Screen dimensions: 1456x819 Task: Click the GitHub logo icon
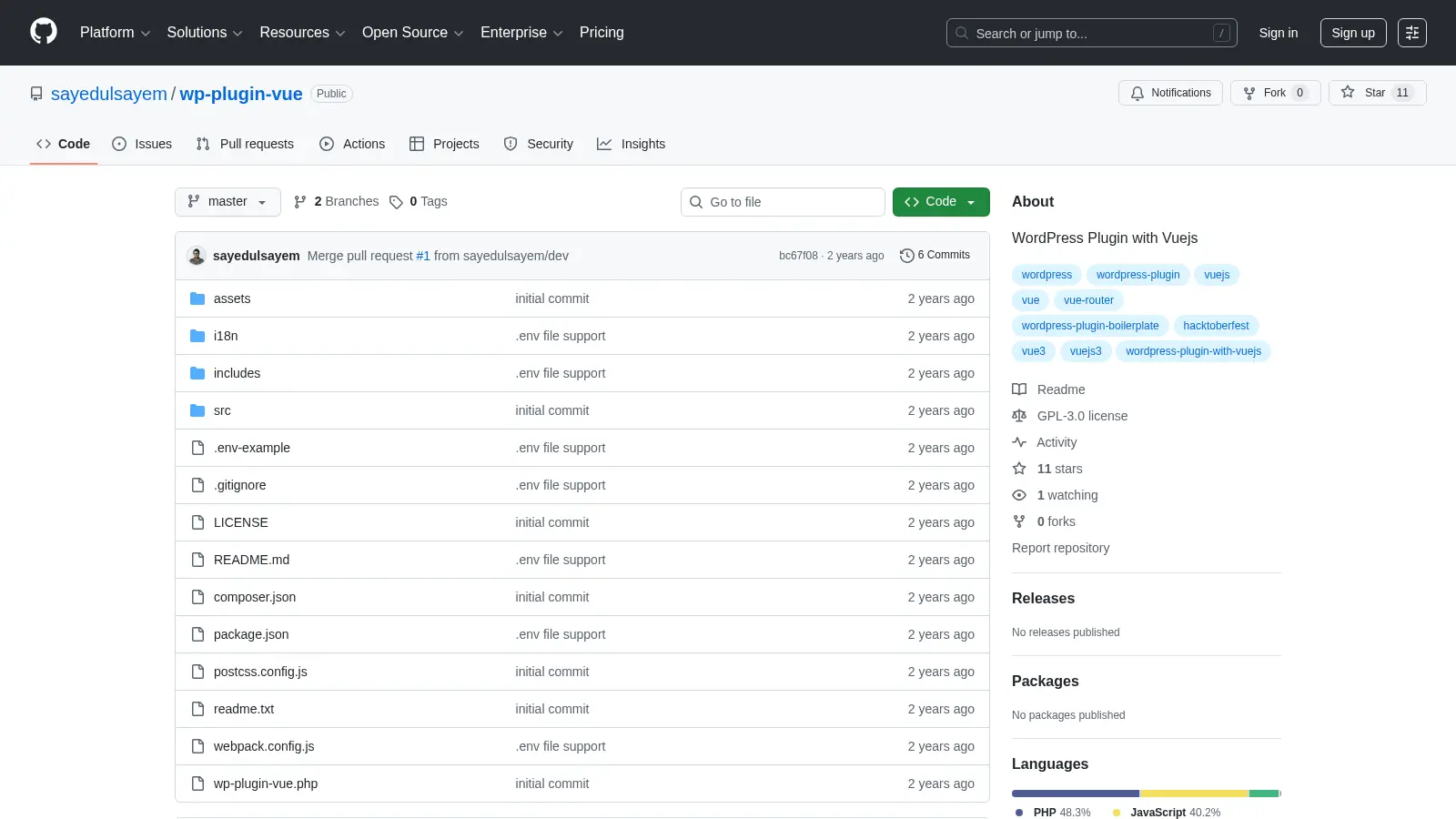pos(44,32)
